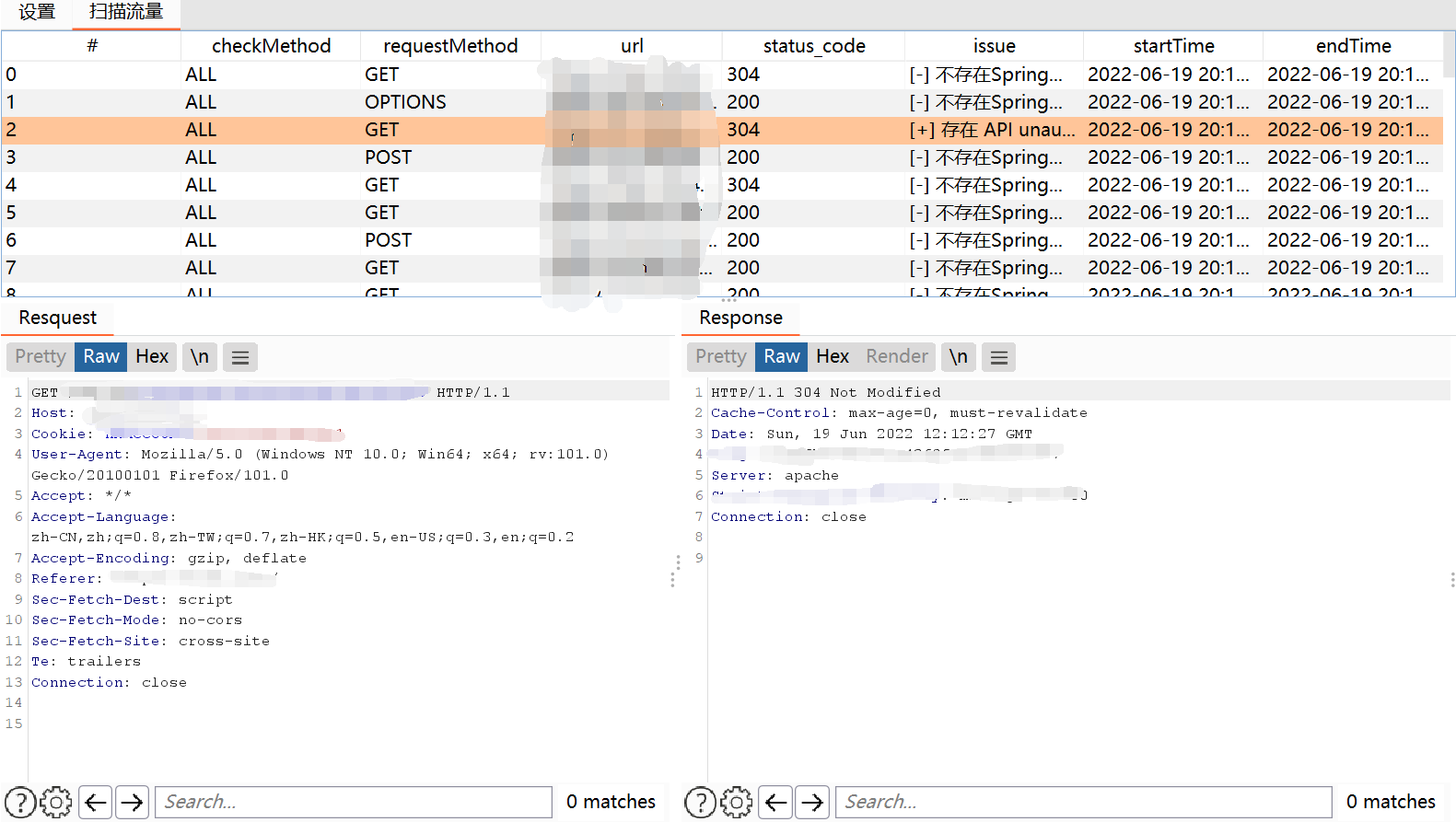
Task: Click 'User-Agent' request header line
Action: tap(320, 464)
